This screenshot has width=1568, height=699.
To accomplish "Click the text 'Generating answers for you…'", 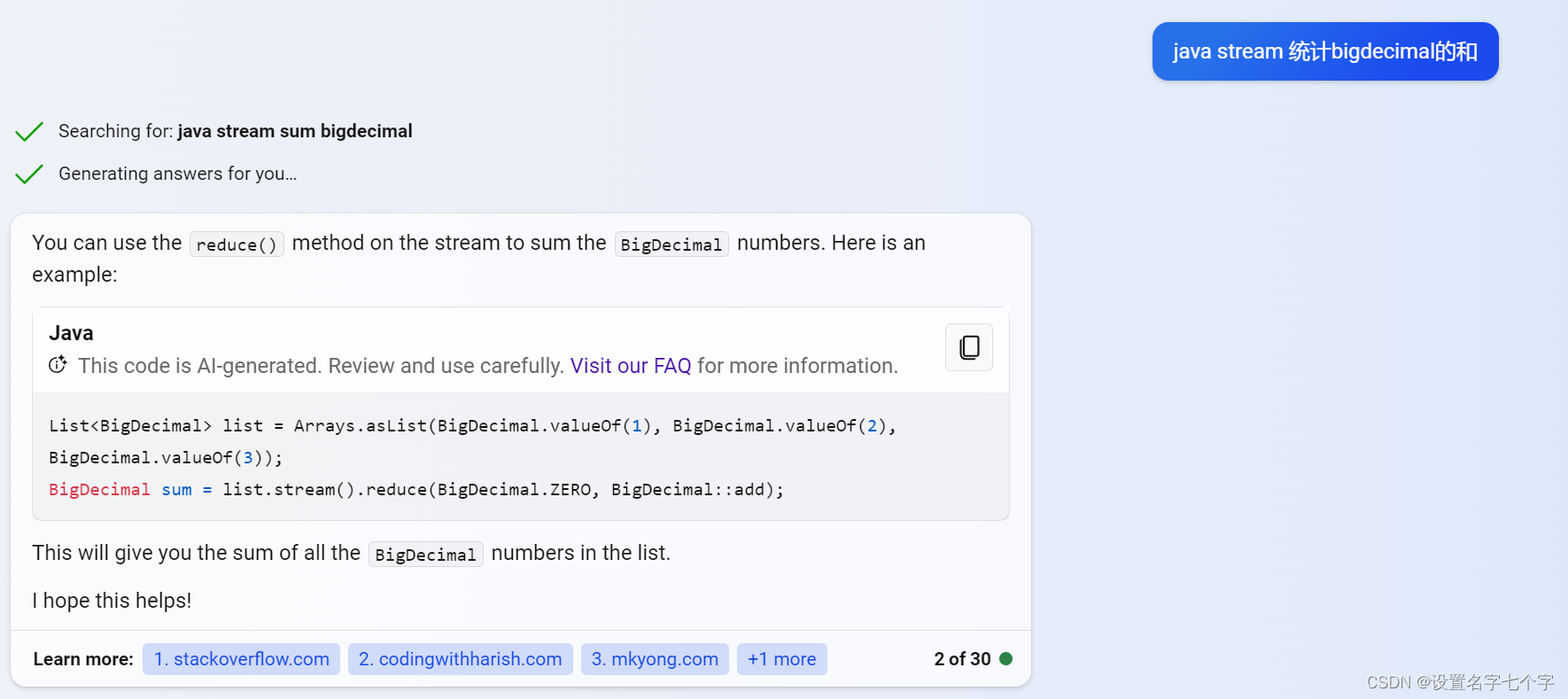I will click(x=178, y=174).
